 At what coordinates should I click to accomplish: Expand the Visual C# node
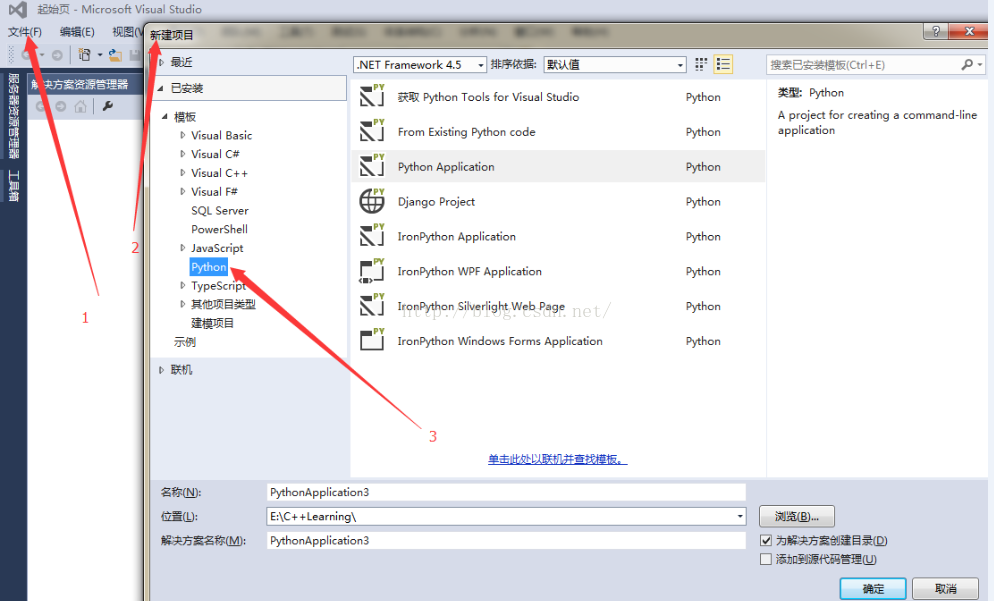coord(183,154)
